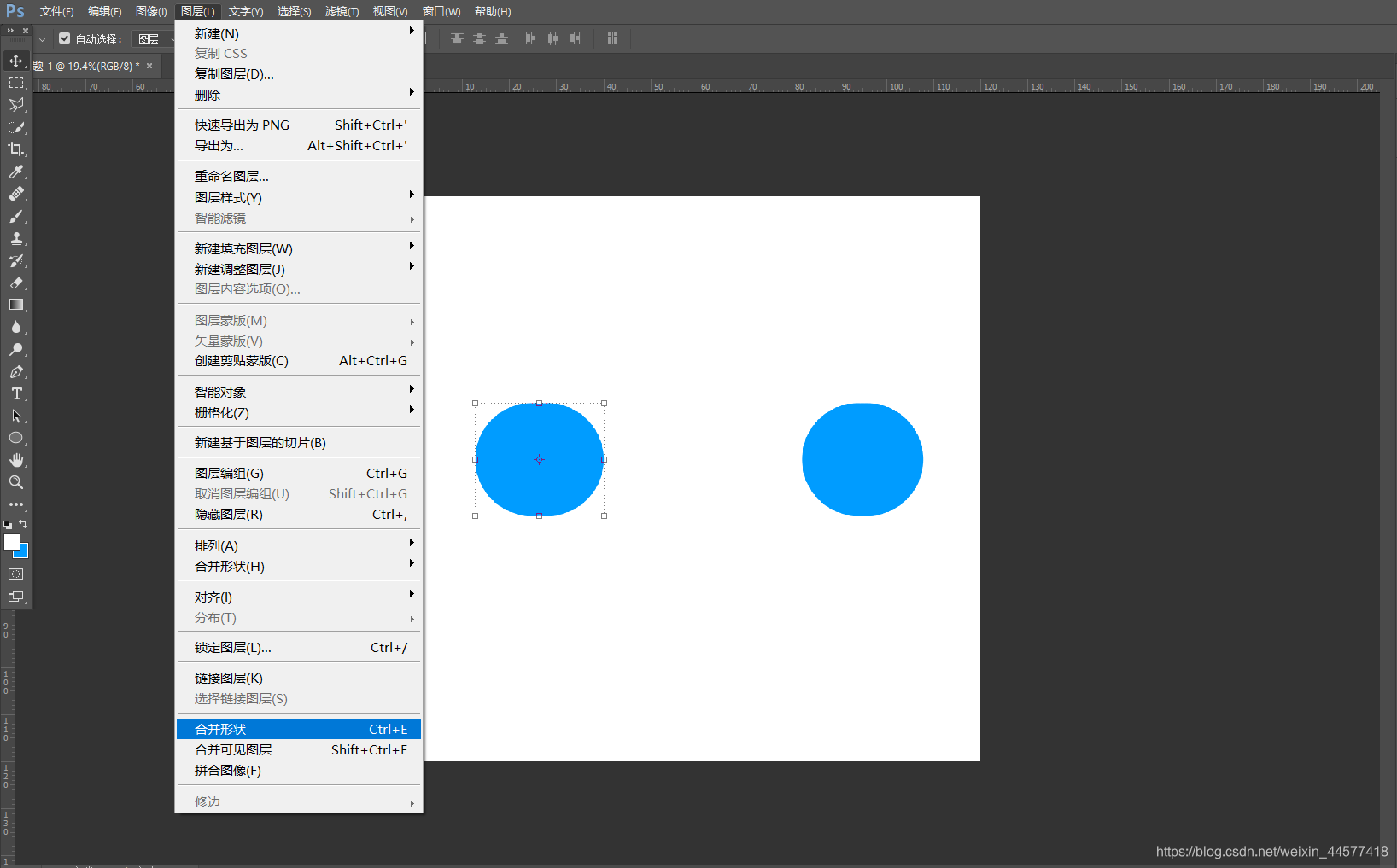
Task: Expand the 智能对象 submenu
Action: tap(299, 392)
